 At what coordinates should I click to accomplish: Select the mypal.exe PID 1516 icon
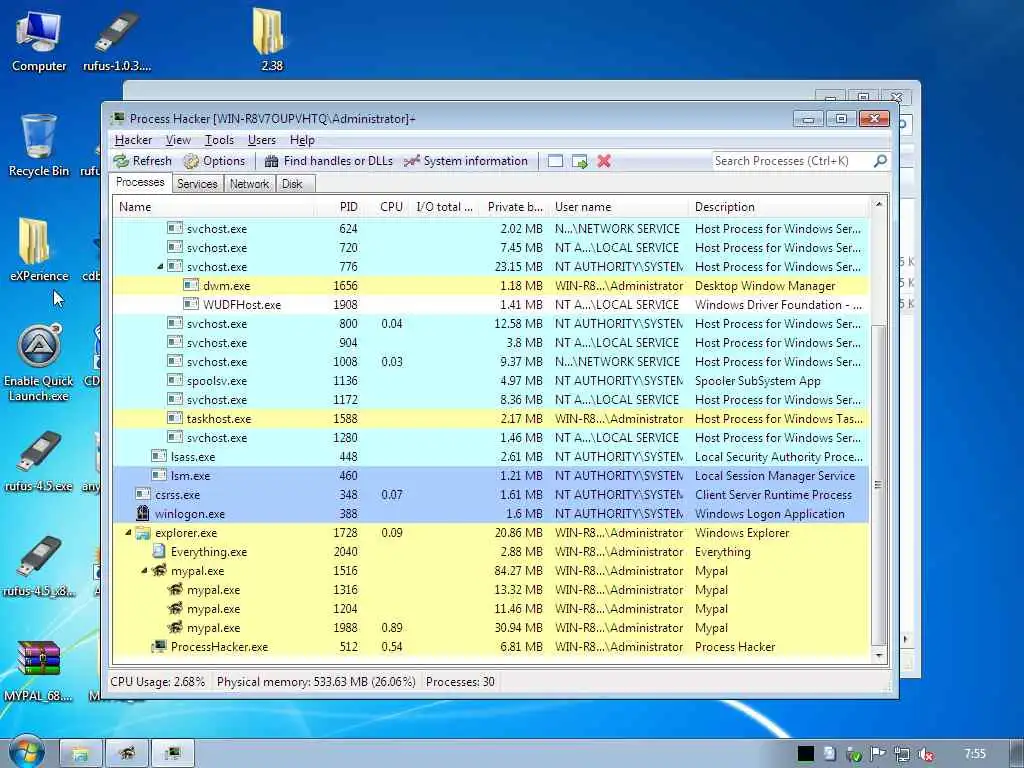point(159,570)
